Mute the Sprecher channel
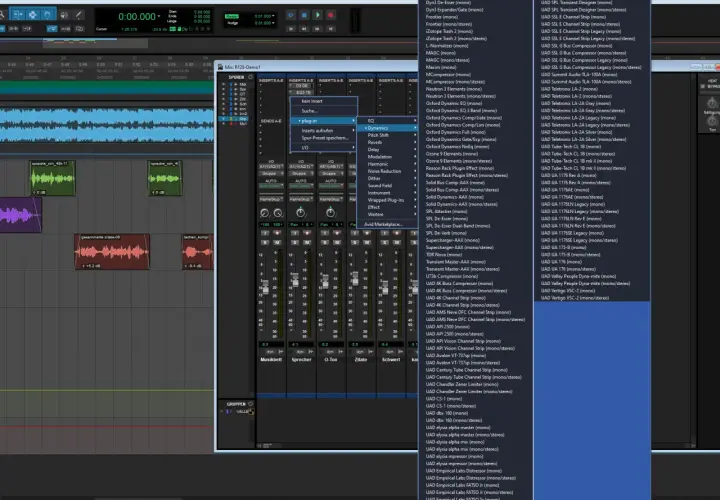720x500 pixels. pos(307,242)
